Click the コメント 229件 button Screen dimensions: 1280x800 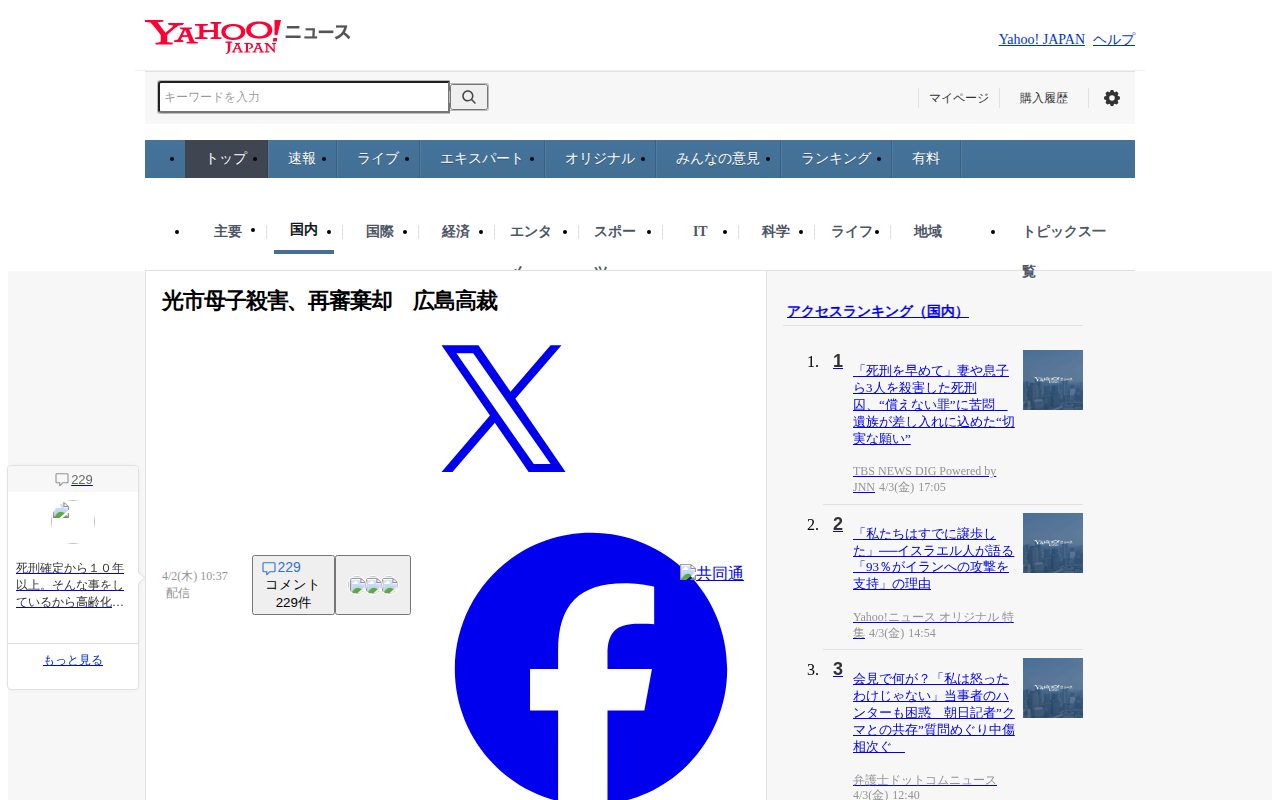pyautogui.click(x=293, y=585)
